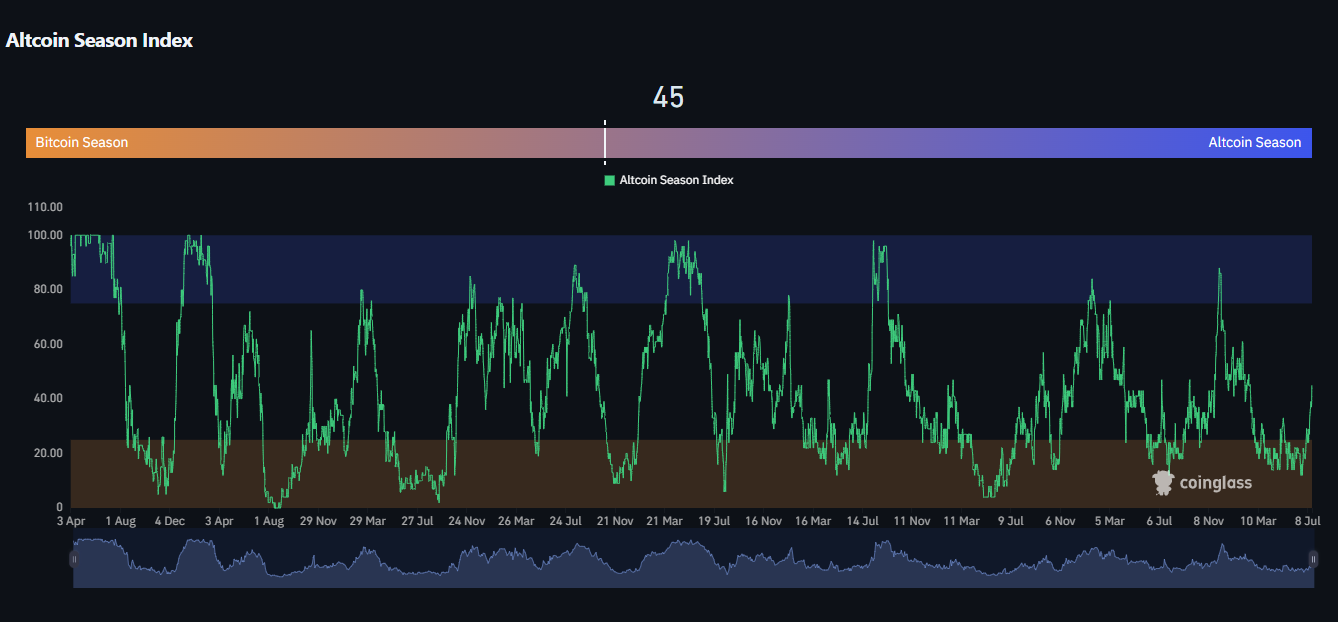Screen dimensions: 1338x622
Task: Click the white marker on gradient bar
Action: [605, 142]
